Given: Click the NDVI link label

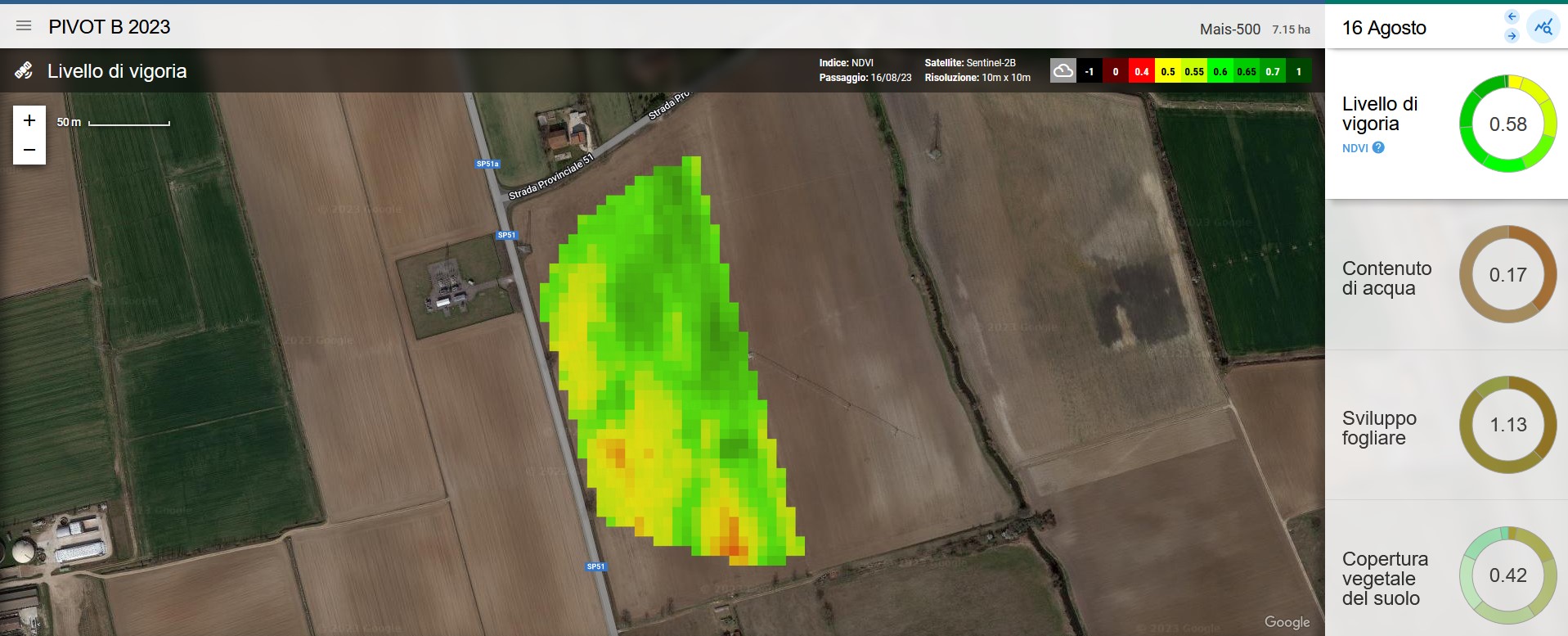Looking at the screenshot, I should coord(1355,148).
